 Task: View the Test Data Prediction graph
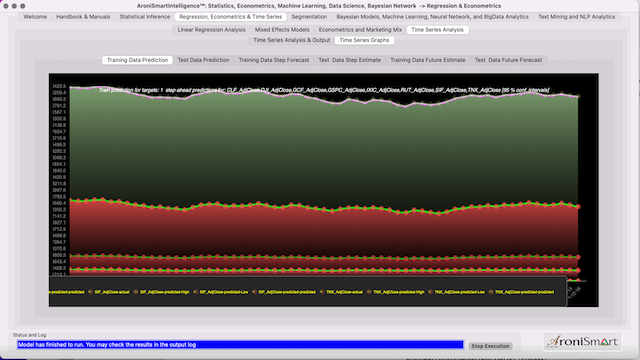point(203,60)
